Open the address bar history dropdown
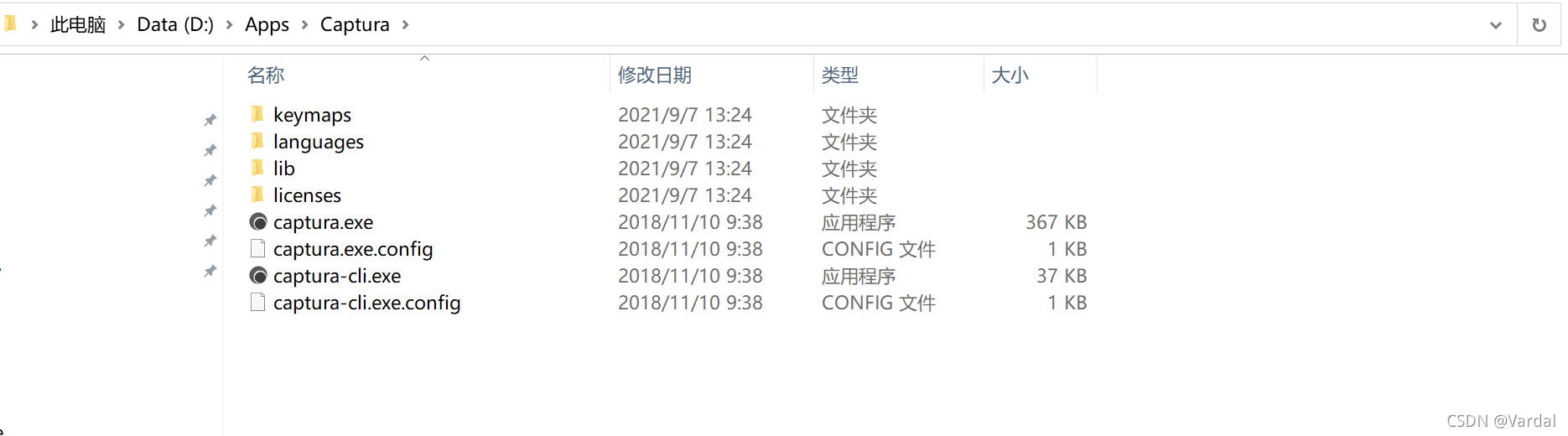Screen dimensions: 1568x436 coord(1496,25)
